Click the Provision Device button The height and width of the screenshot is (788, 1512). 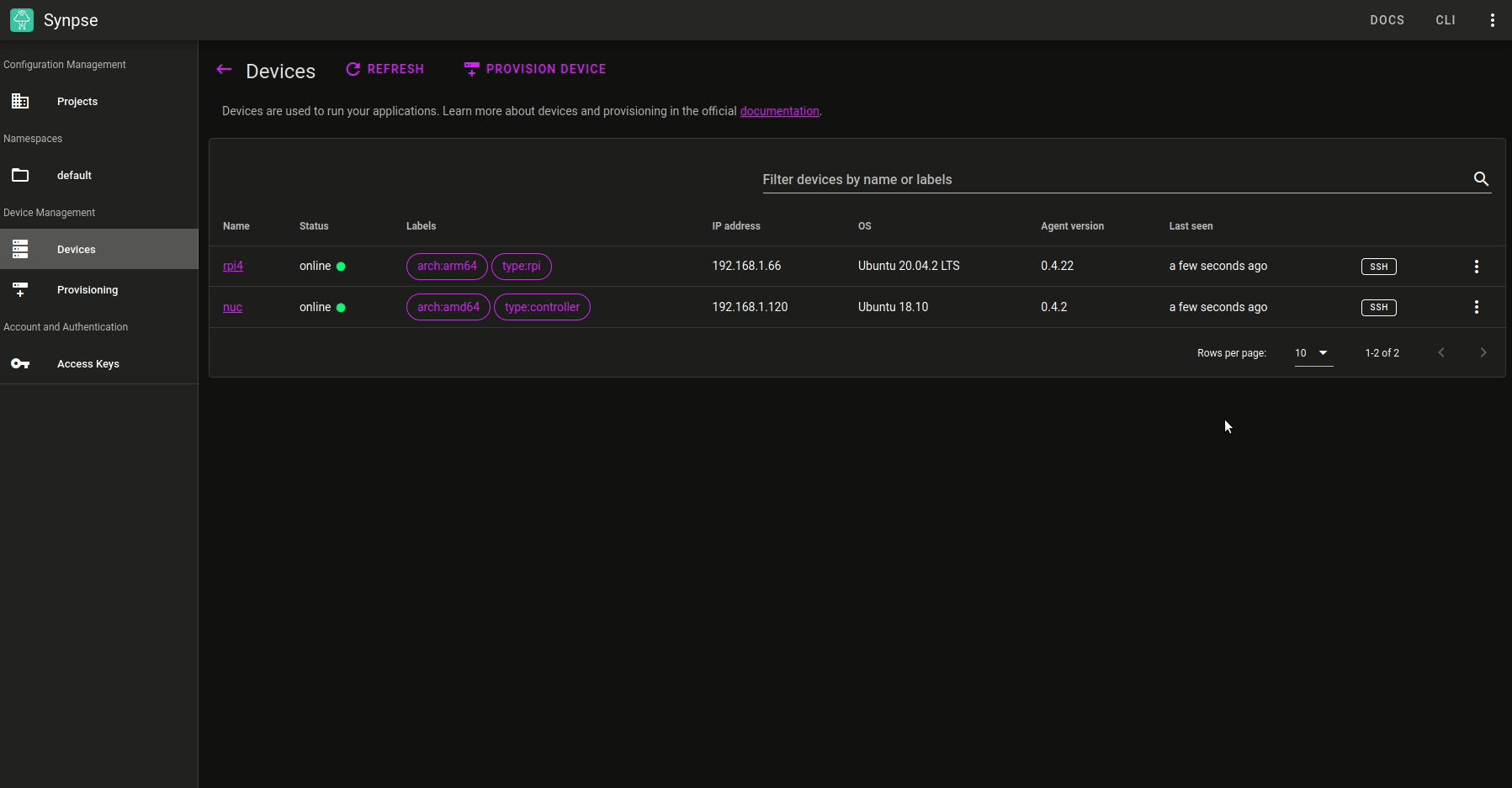pos(535,70)
